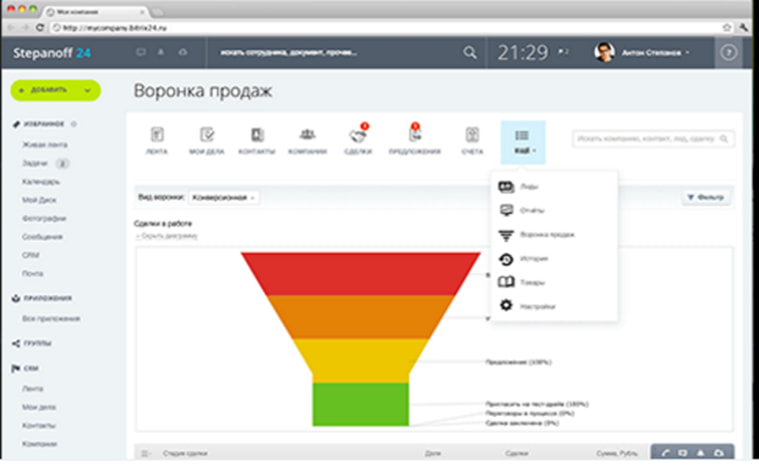Open Мои дела from the CRM toolbar
This screenshot has width=759, height=470.
[x=207, y=141]
